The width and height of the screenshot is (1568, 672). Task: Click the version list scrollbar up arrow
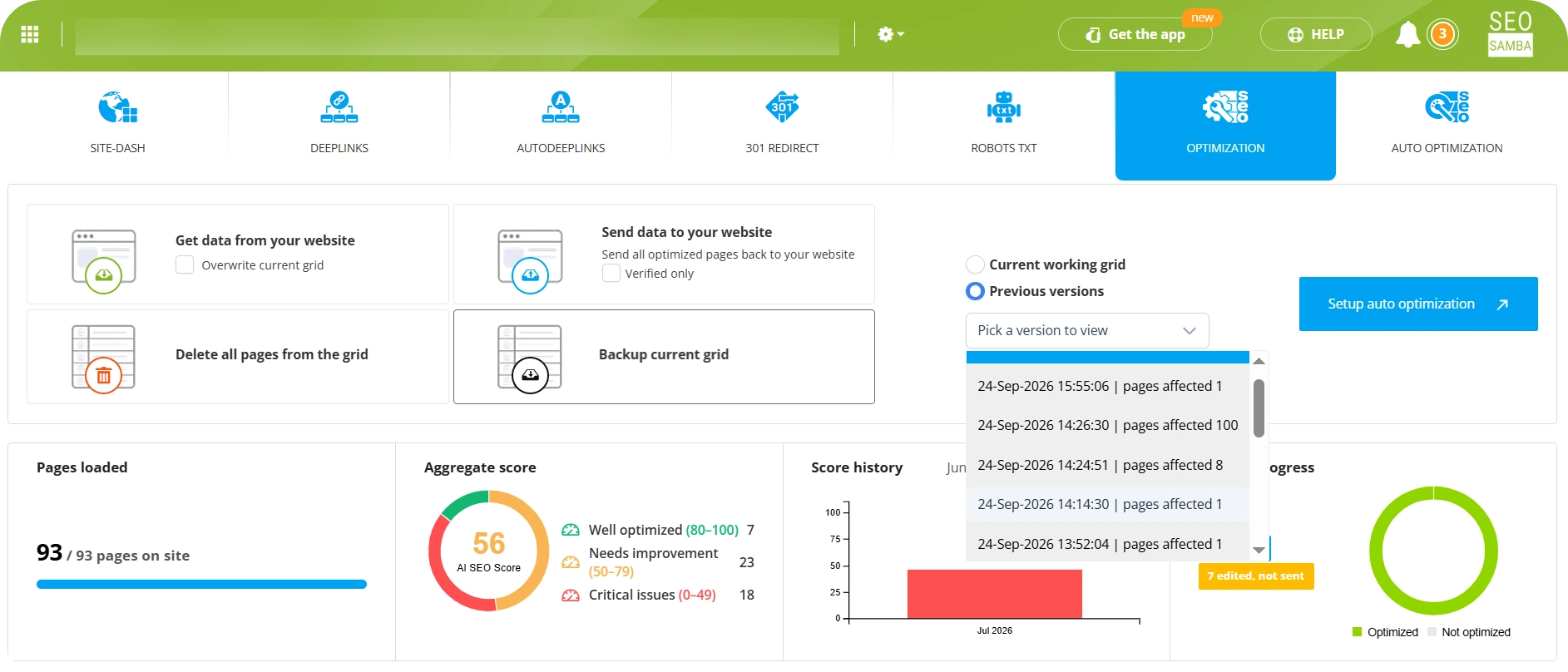pos(1259,361)
